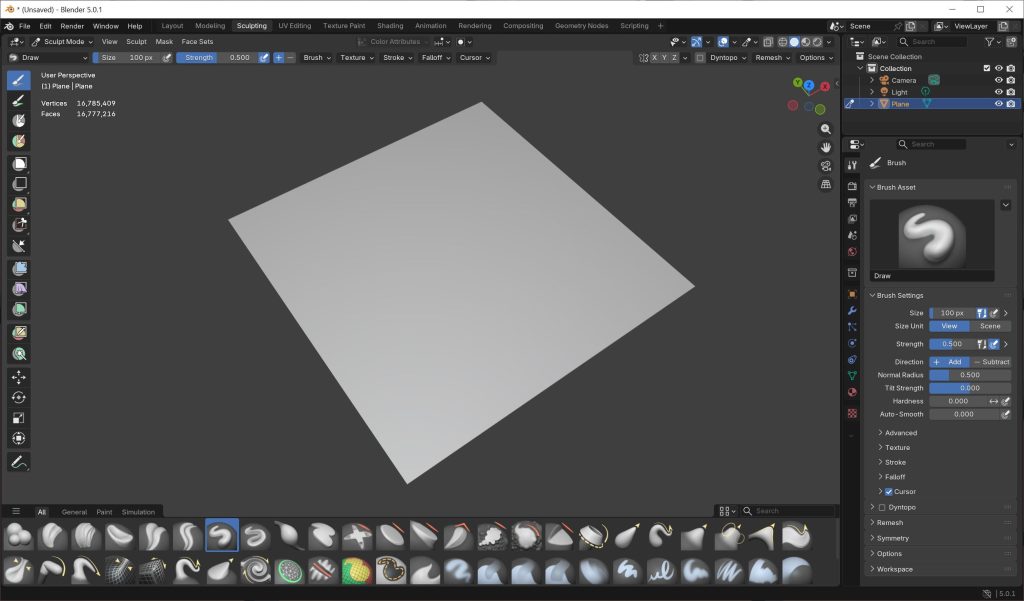Select the Annotate tool in left toolbar

19,462
